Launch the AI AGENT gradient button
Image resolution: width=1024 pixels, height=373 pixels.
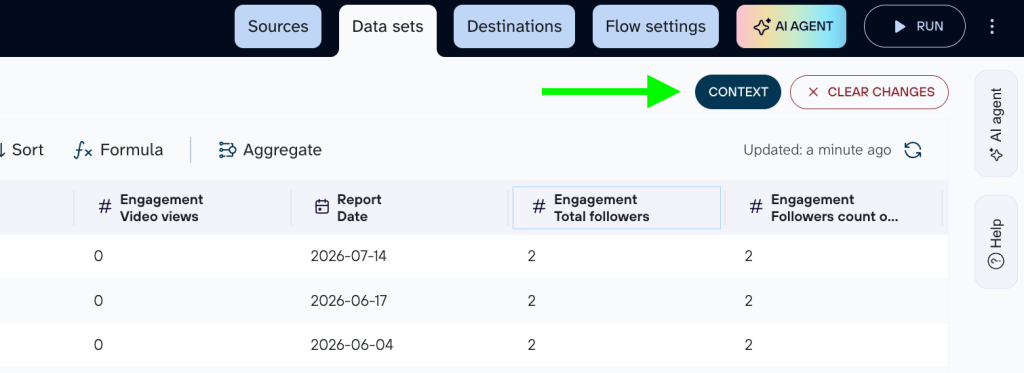(792, 27)
